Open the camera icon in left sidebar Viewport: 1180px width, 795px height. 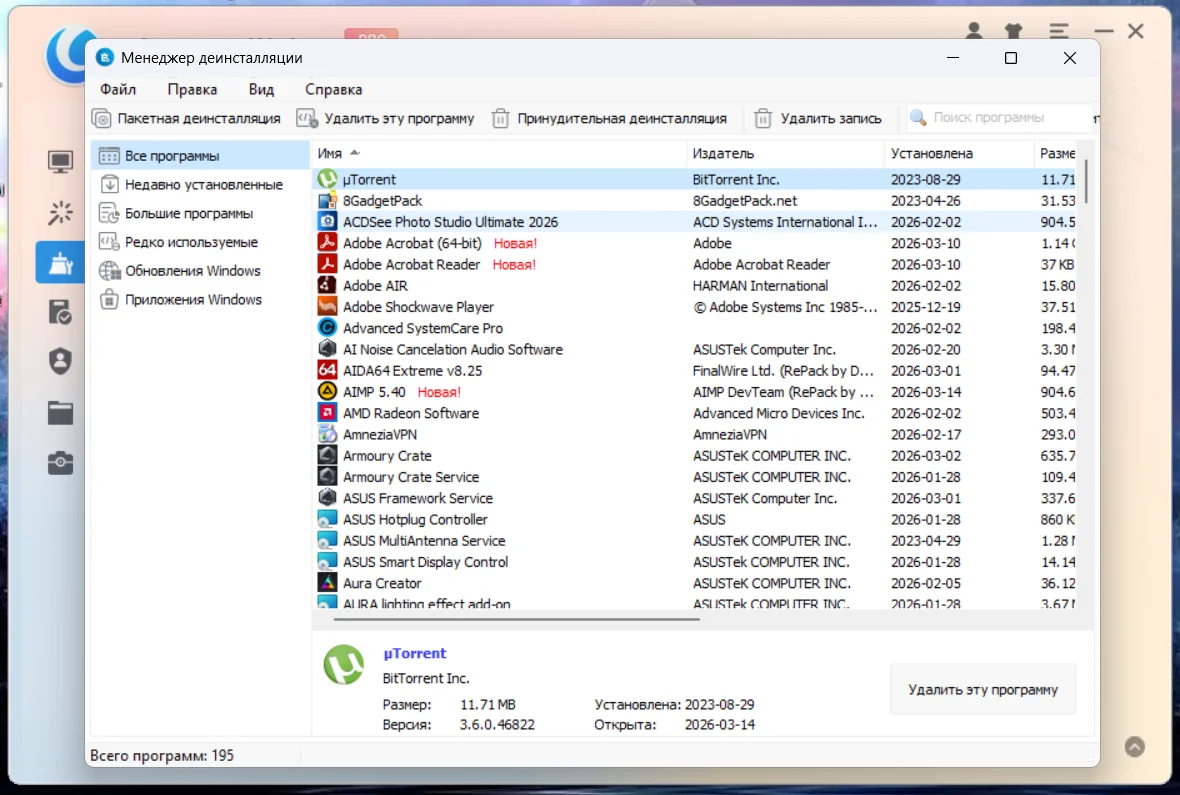(60, 462)
